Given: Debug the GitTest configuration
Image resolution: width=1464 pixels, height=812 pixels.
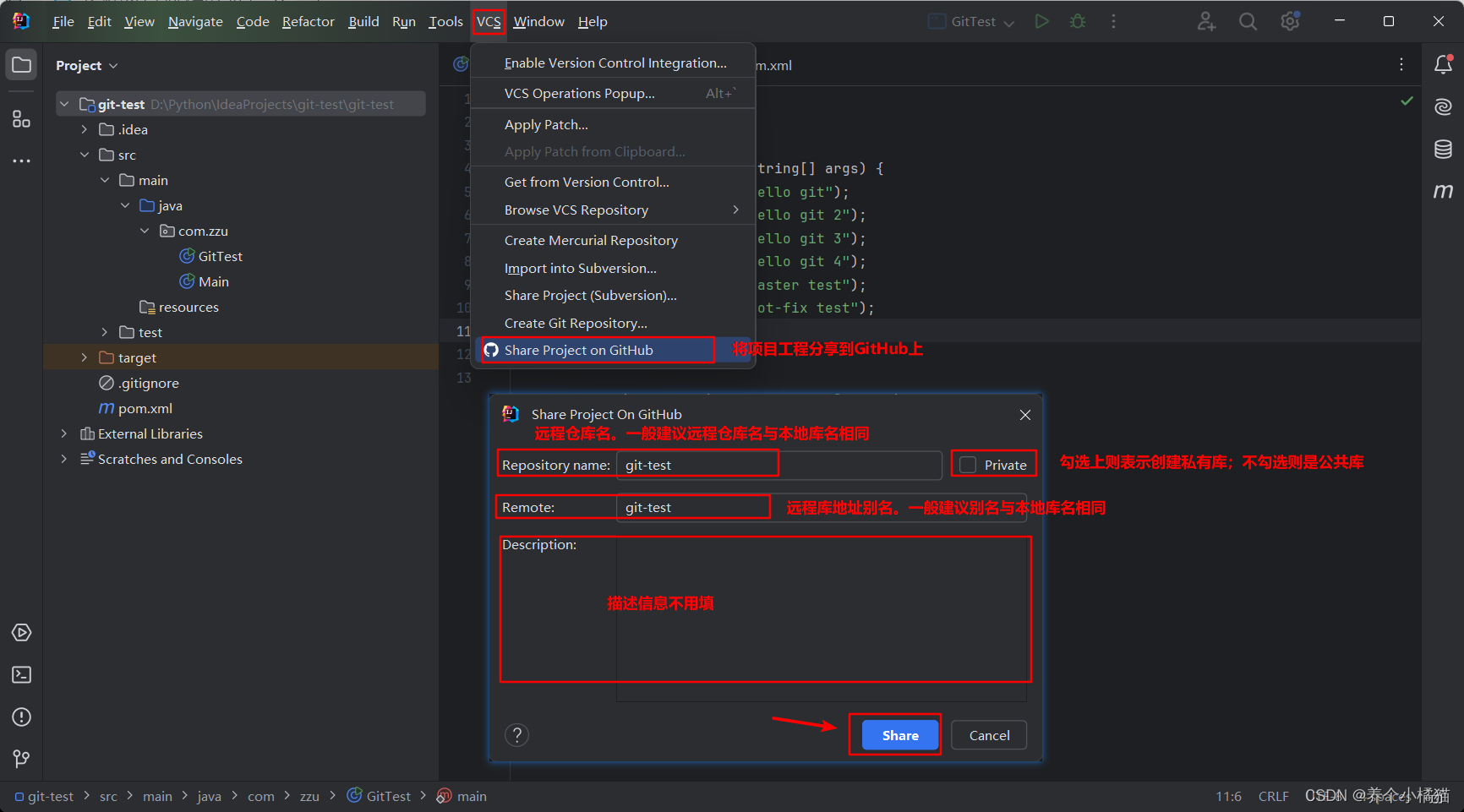Looking at the screenshot, I should coord(1078,21).
